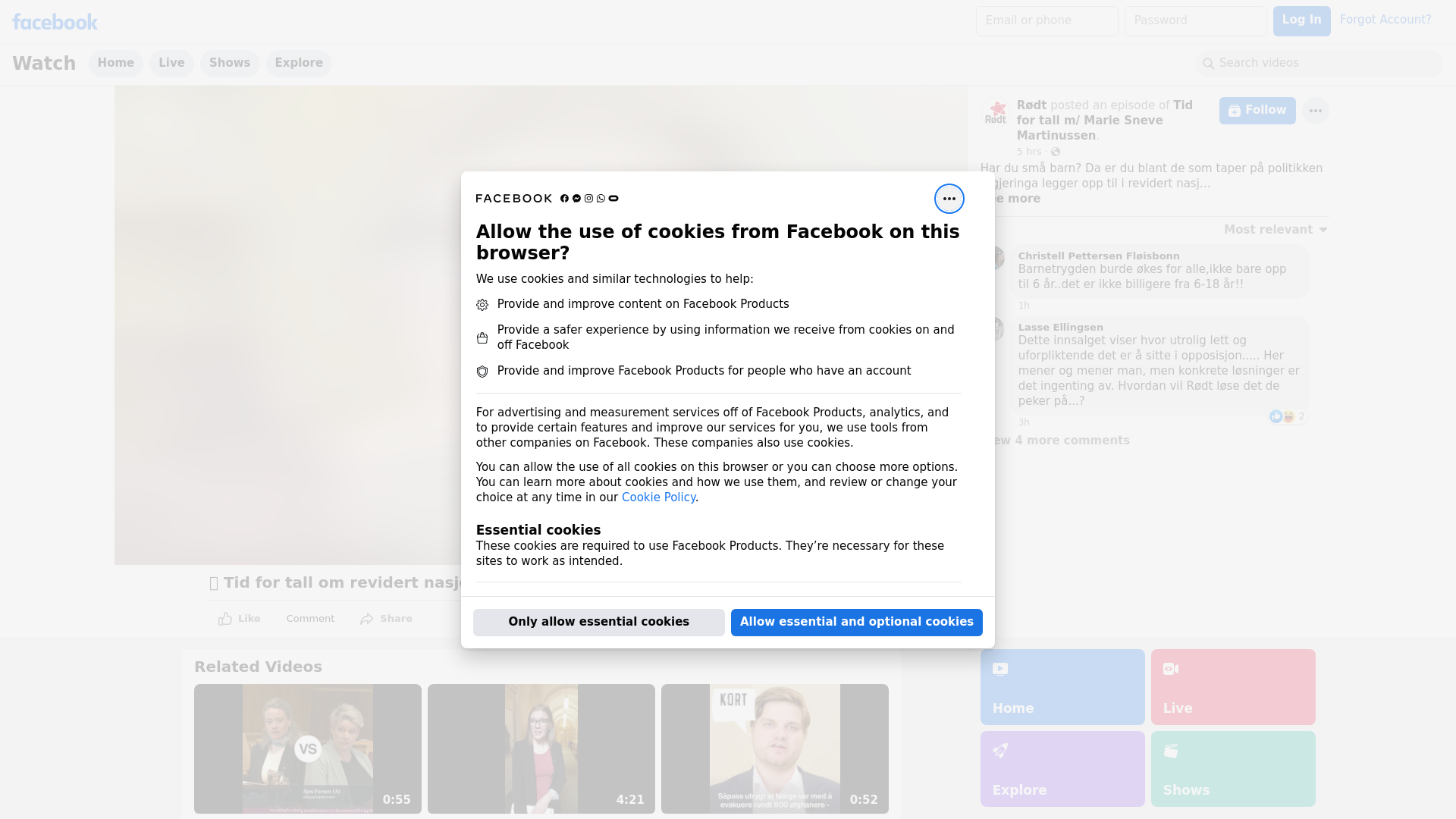Image resolution: width=1456 pixels, height=819 pixels.
Task: Expand View 4 more comments
Action: click(x=1062, y=441)
